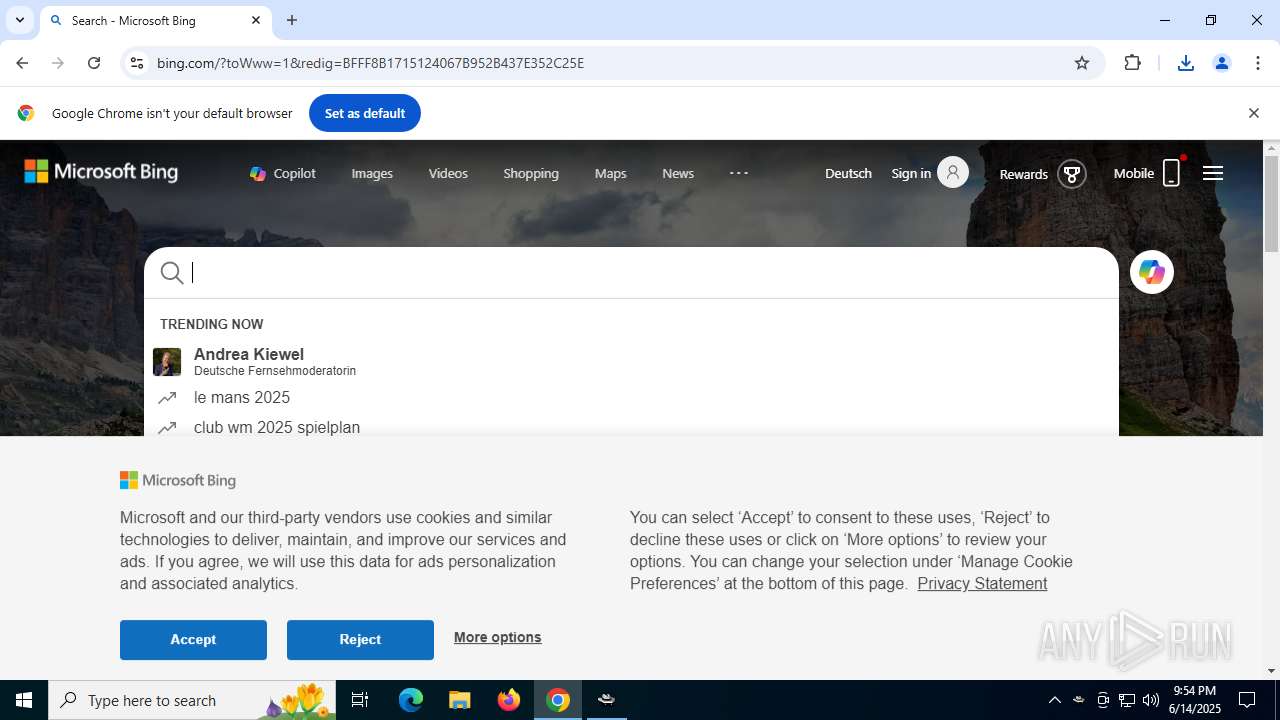Viewport: 1280px width, 720px height.
Task: Click the sign-in person avatar icon
Action: (x=953, y=173)
